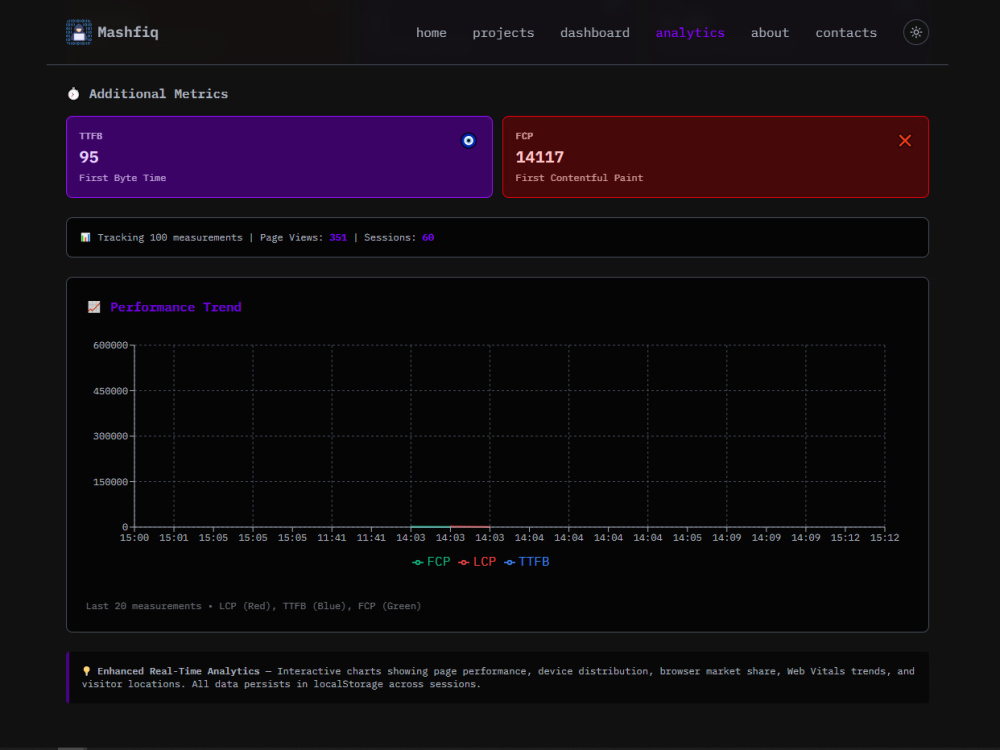
Task: Click the chart icon beside Performance Trend
Action: pyautogui.click(x=94, y=307)
